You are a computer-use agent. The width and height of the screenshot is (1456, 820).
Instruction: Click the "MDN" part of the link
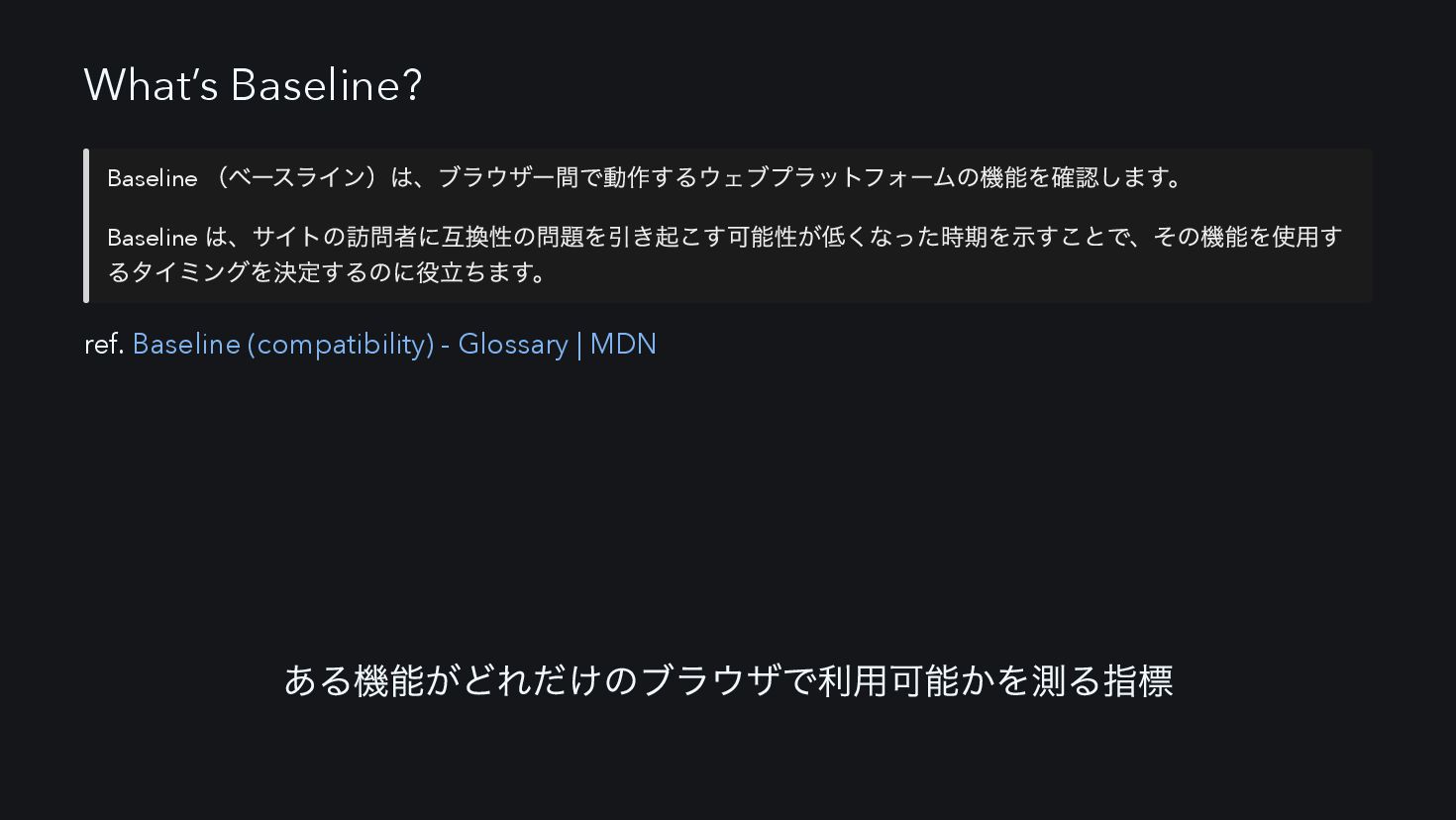point(623,344)
